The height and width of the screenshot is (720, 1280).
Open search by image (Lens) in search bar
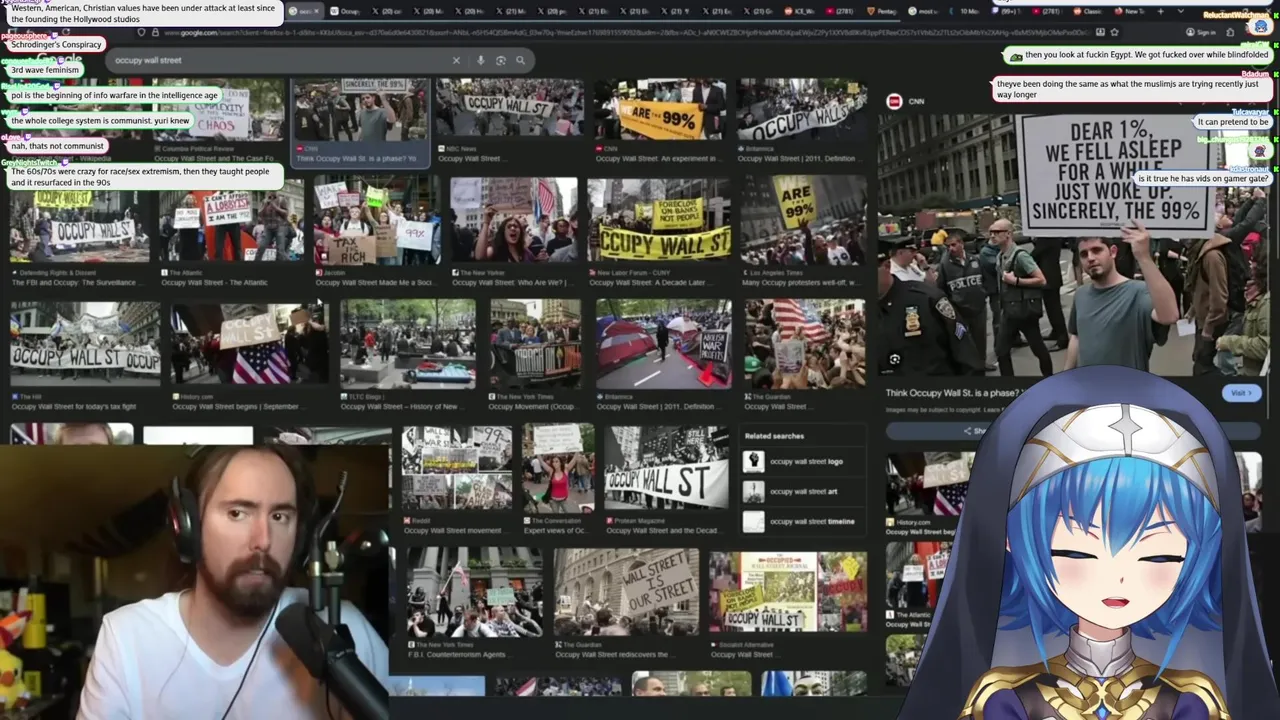[501, 60]
